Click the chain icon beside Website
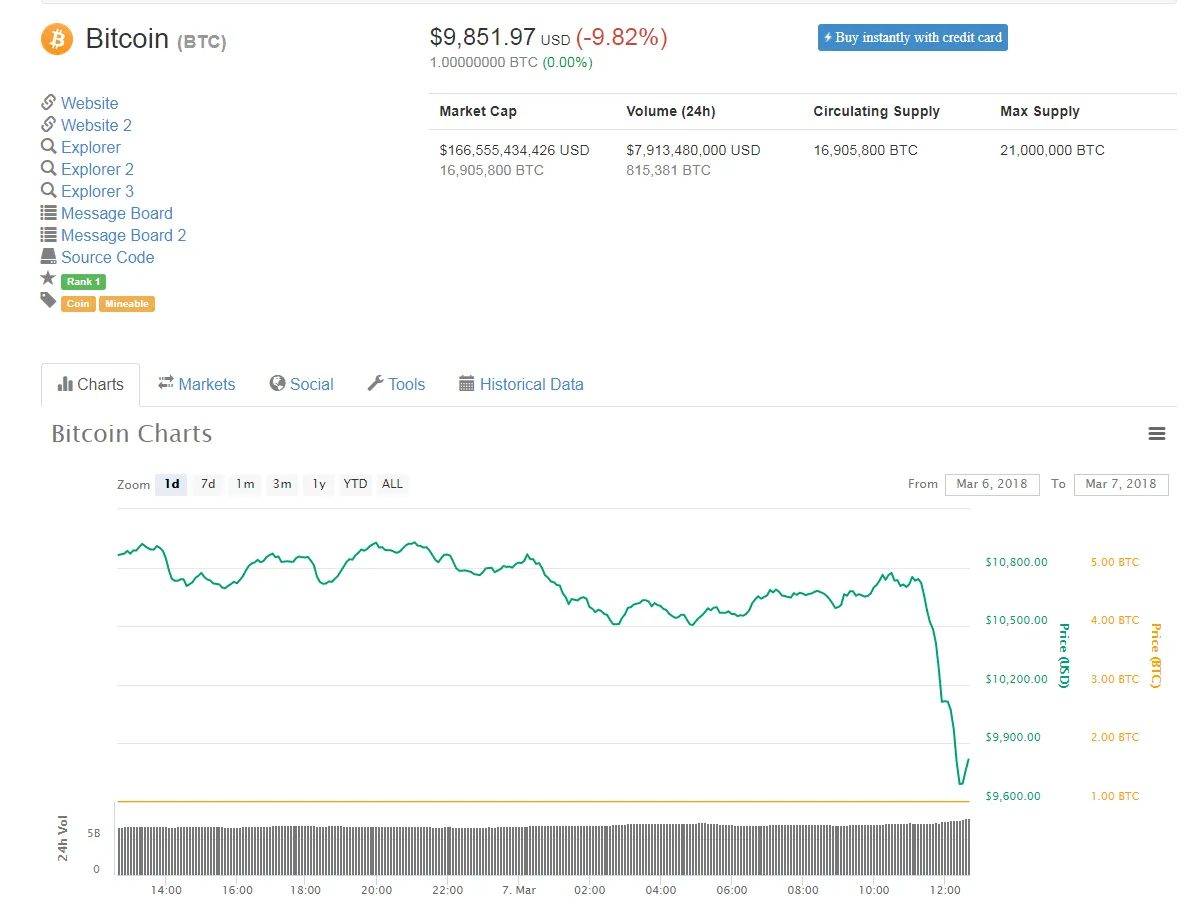 pos(48,102)
